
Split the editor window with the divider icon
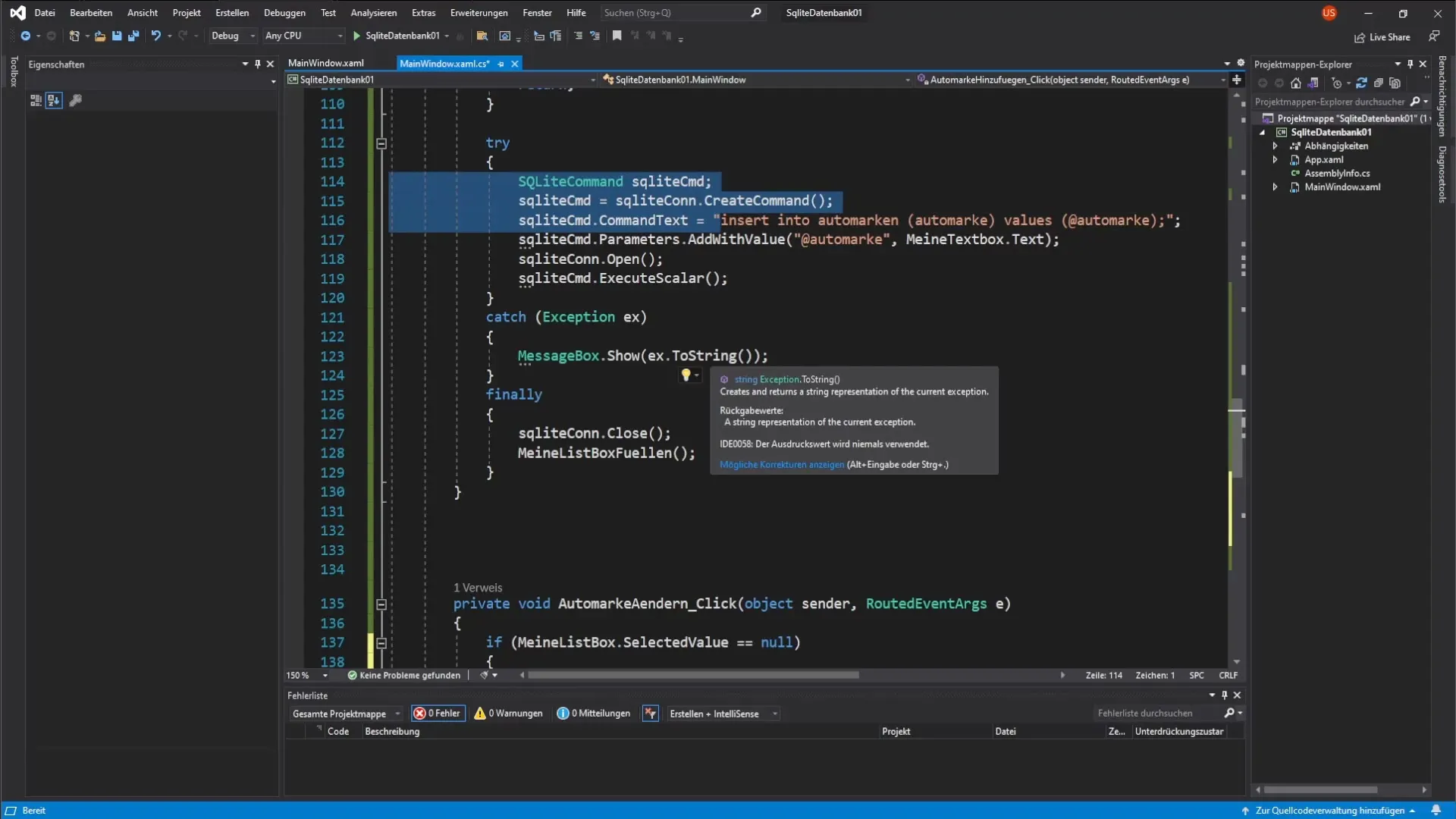pos(1237,80)
